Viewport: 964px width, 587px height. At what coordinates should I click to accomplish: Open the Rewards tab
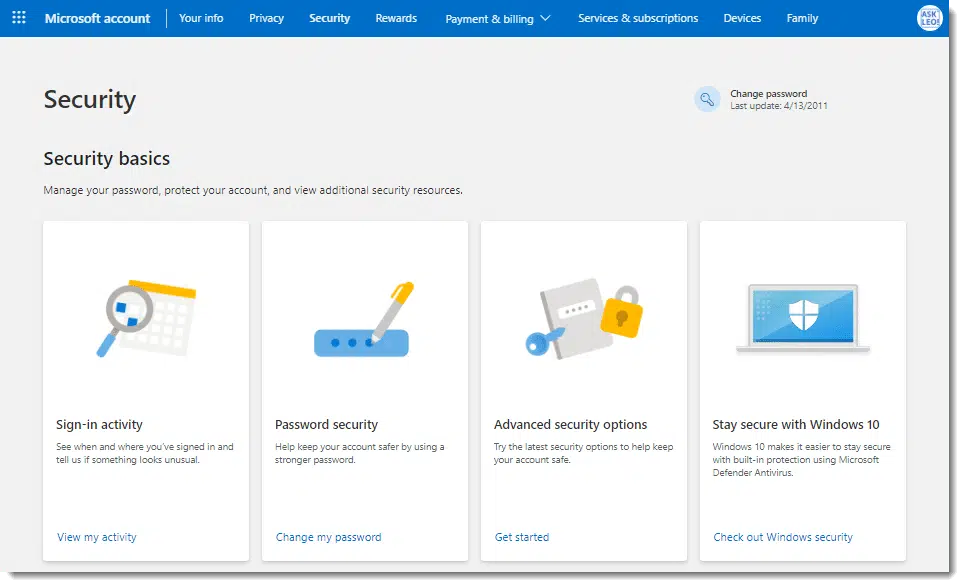[x=396, y=18]
